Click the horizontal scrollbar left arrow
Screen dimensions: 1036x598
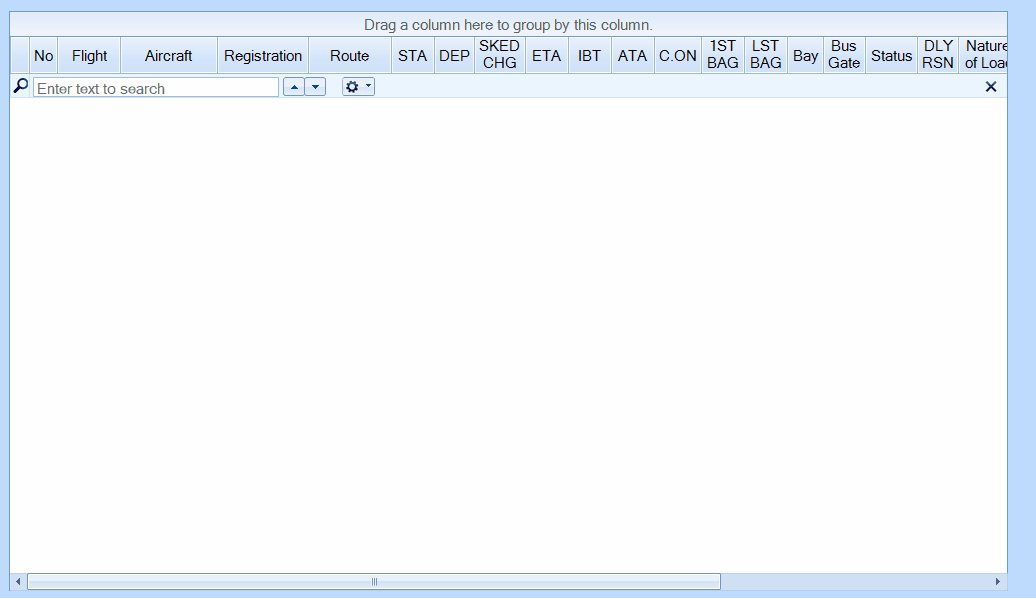click(18, 581)
